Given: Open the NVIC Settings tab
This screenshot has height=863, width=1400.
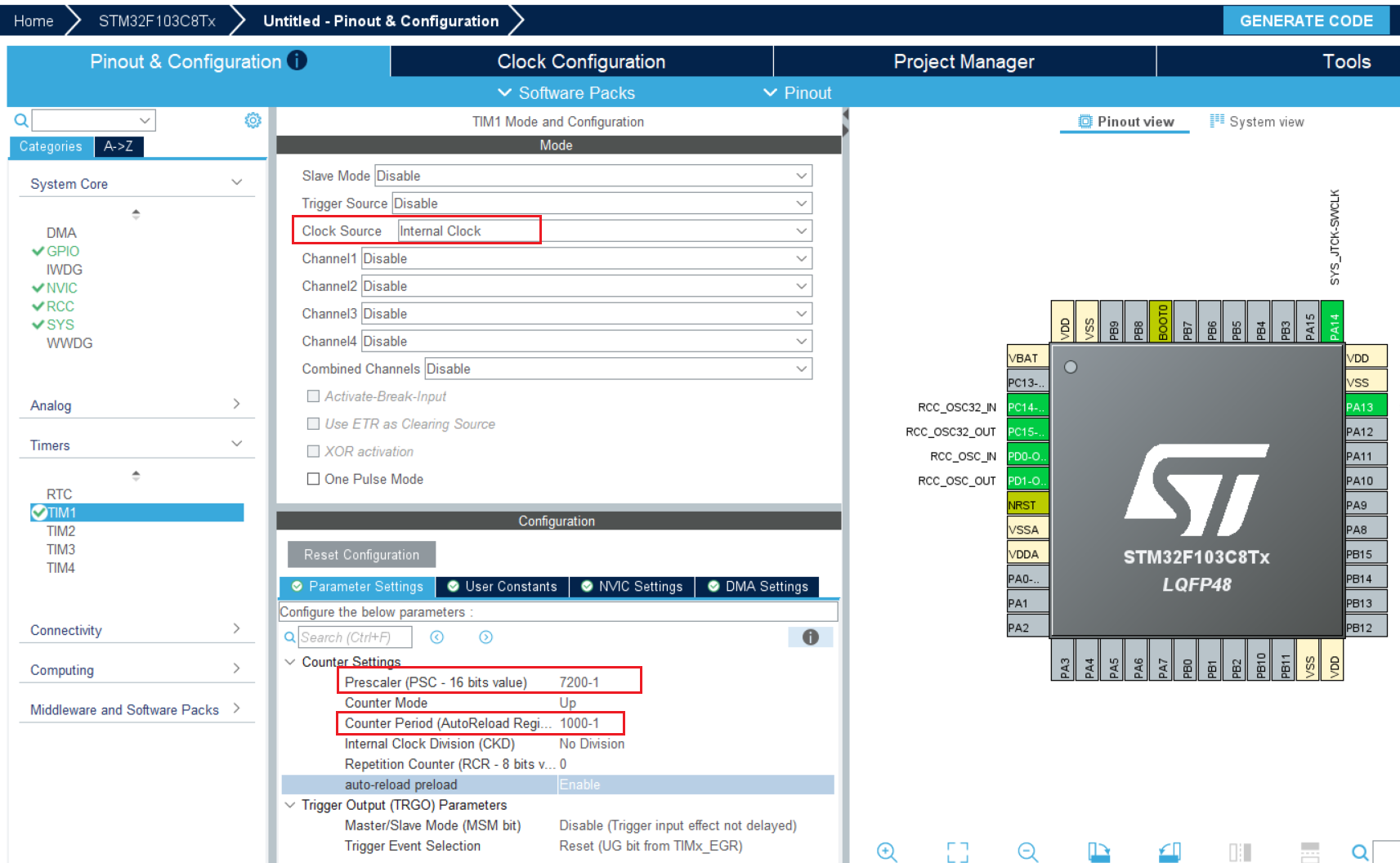Looking at the screenshot, I should (632, 586).
